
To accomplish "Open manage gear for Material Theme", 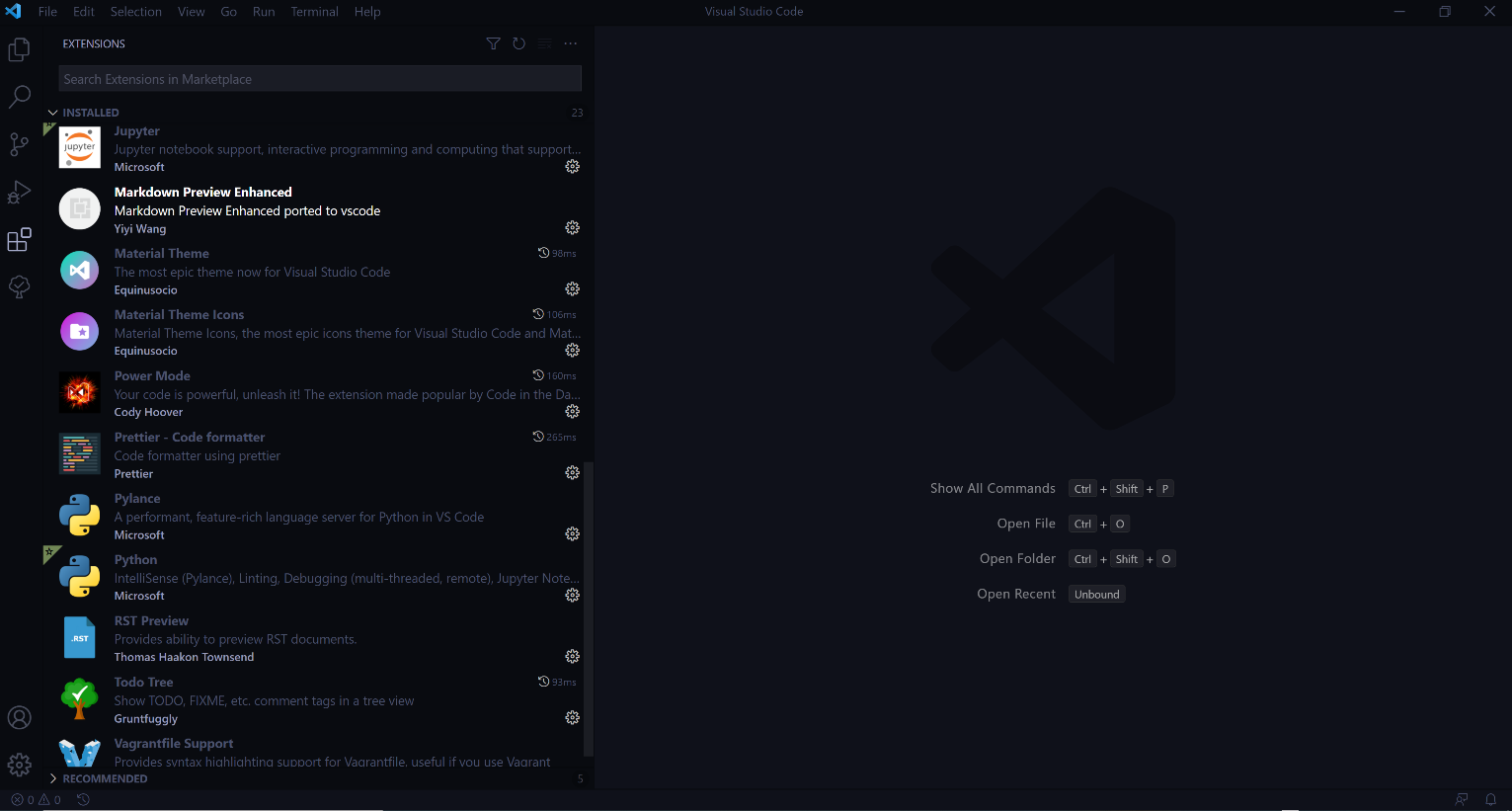I will coord(572,289).
